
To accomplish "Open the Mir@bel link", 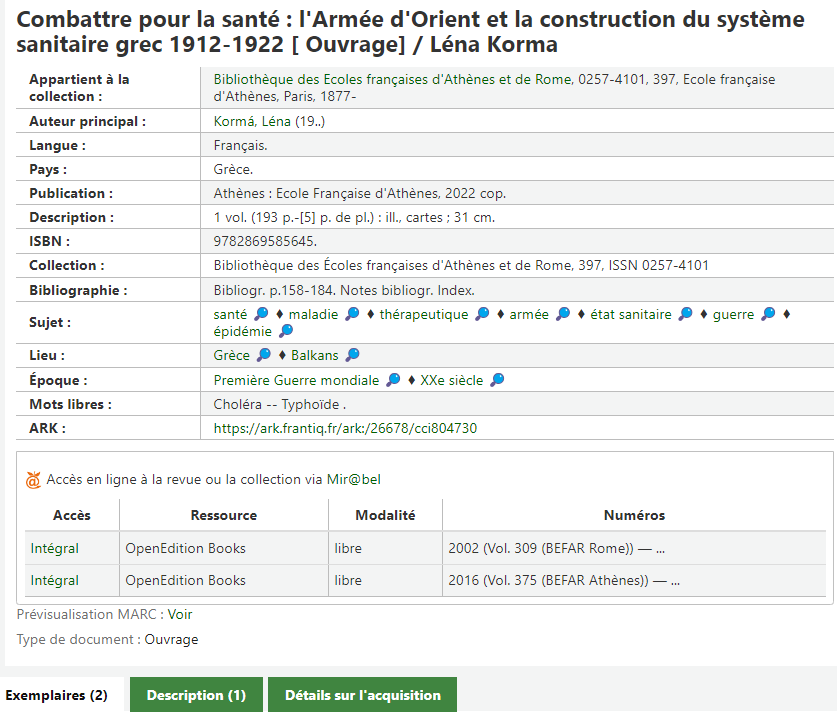I will point(354,479).
